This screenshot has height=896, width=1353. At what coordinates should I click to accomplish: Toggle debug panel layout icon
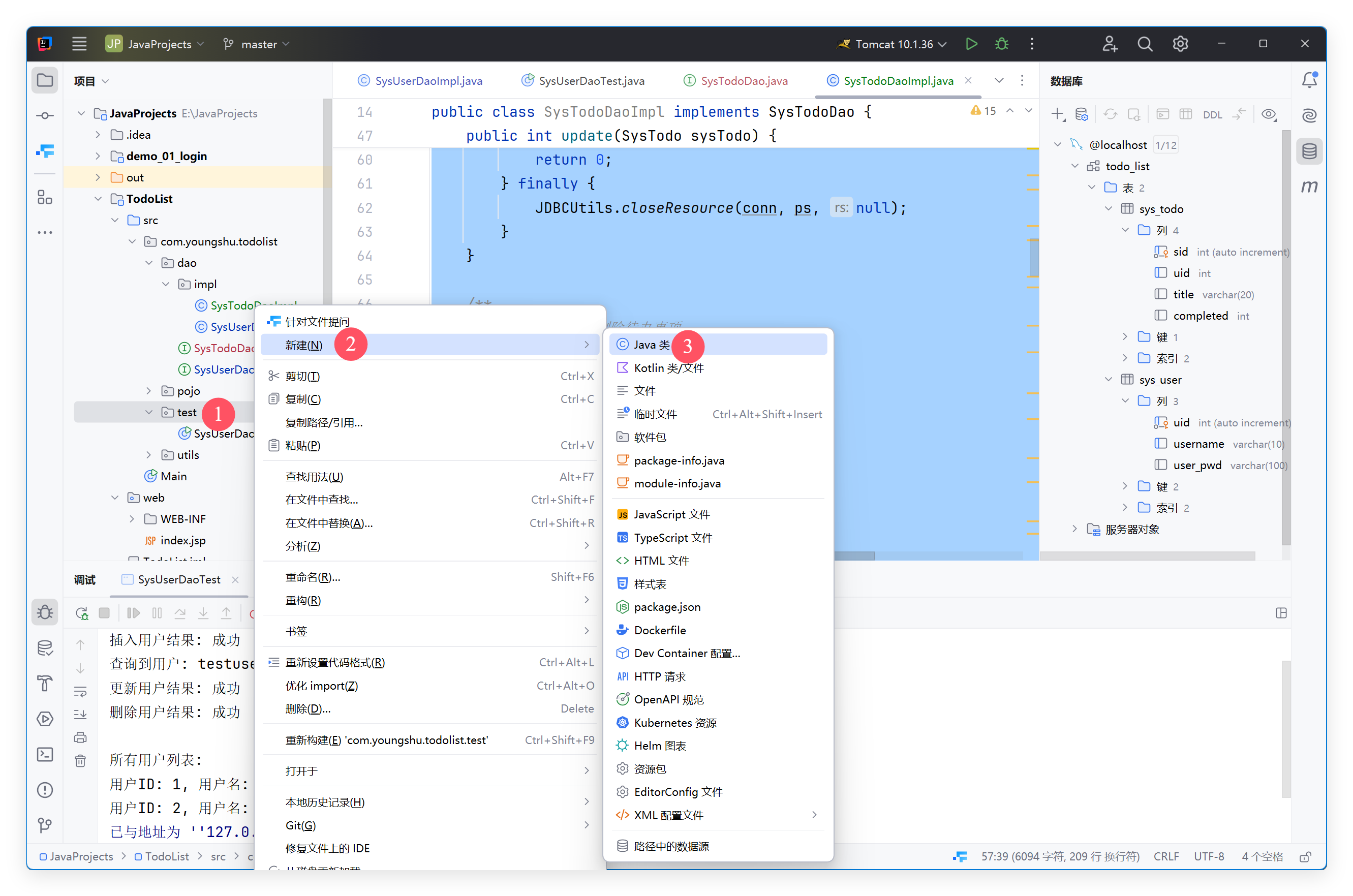1281,613
